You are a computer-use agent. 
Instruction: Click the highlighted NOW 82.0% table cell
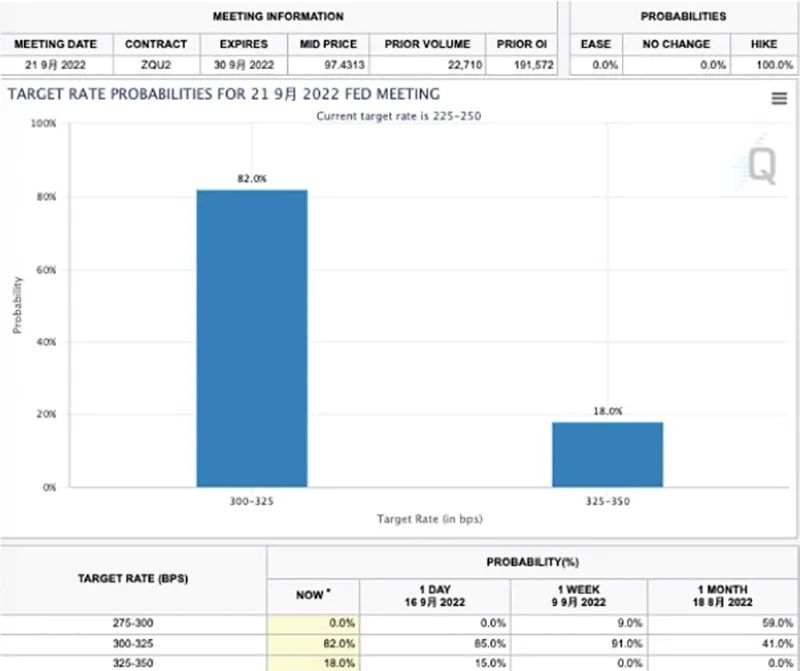pyautogui.click(x=313, y=643)
